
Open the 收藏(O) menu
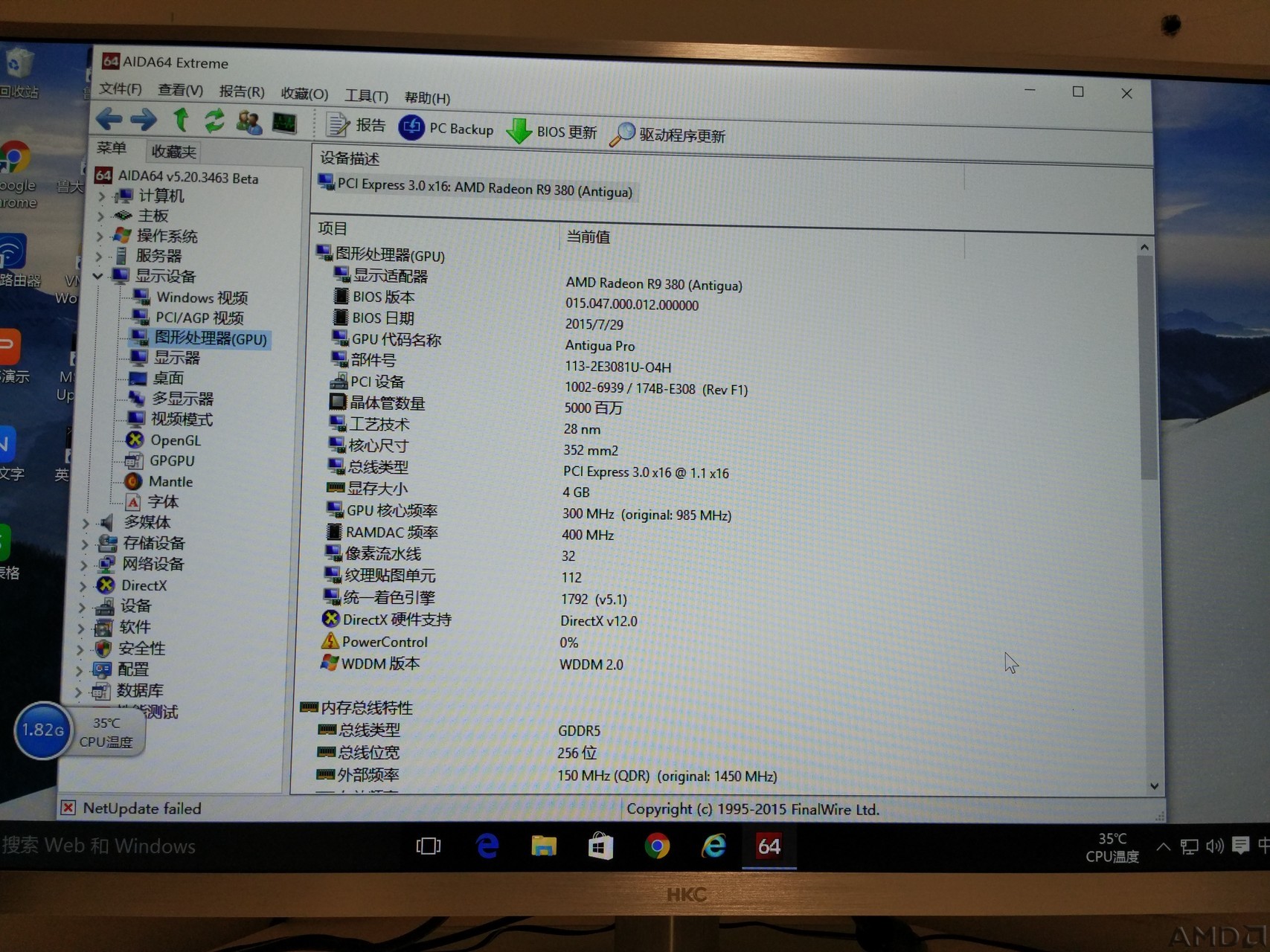[x=304, y=94]
